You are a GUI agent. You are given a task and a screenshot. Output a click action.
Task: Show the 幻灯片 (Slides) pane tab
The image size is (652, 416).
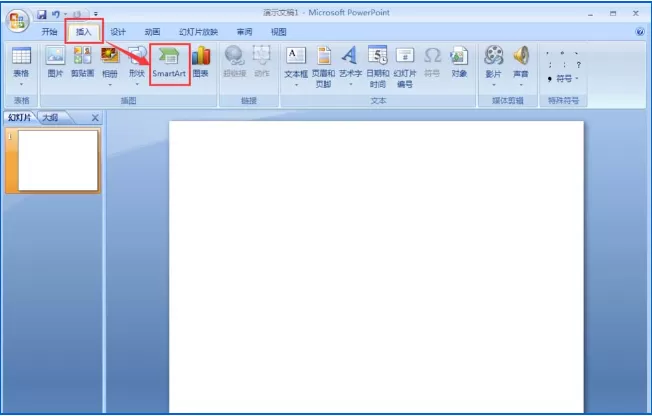click(x=20, y=118)
